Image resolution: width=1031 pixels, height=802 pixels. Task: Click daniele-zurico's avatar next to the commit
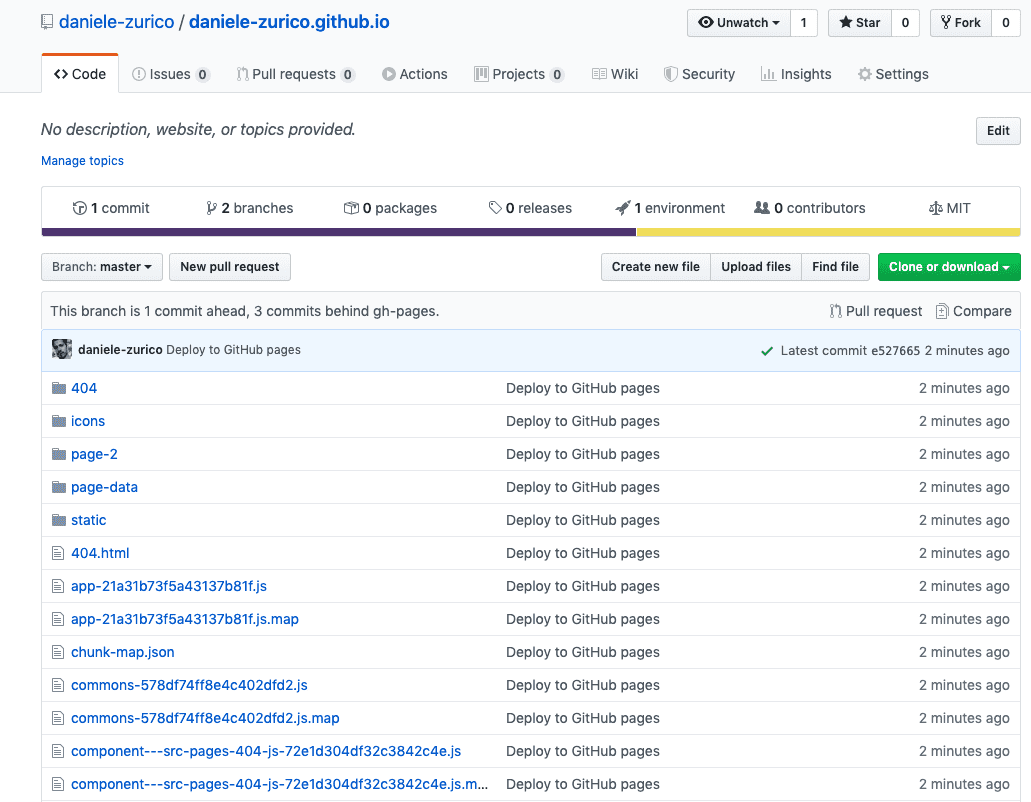click(61, 350)
